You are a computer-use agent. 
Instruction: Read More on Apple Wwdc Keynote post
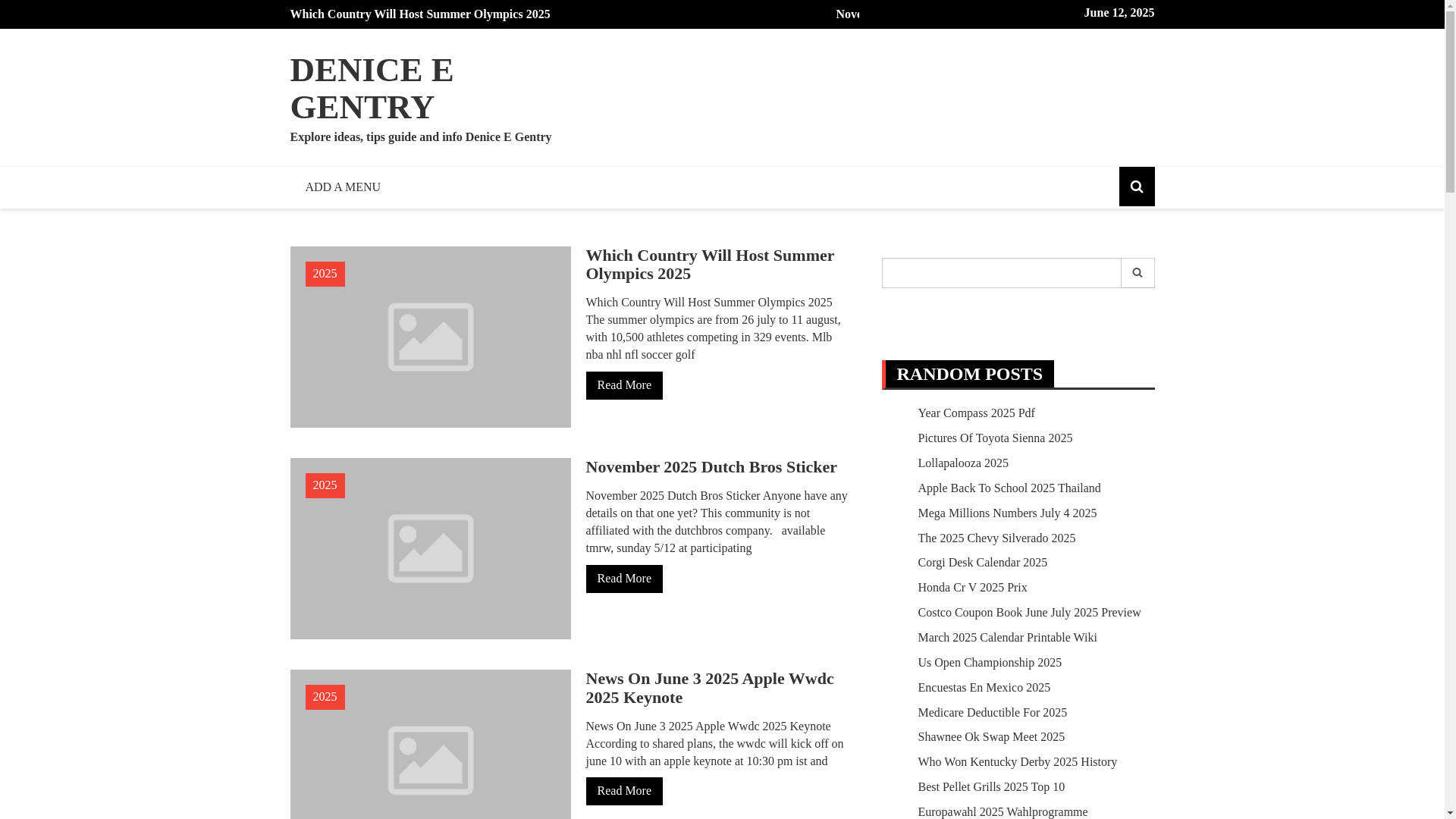pyautogui.click(x=624, y=791)
